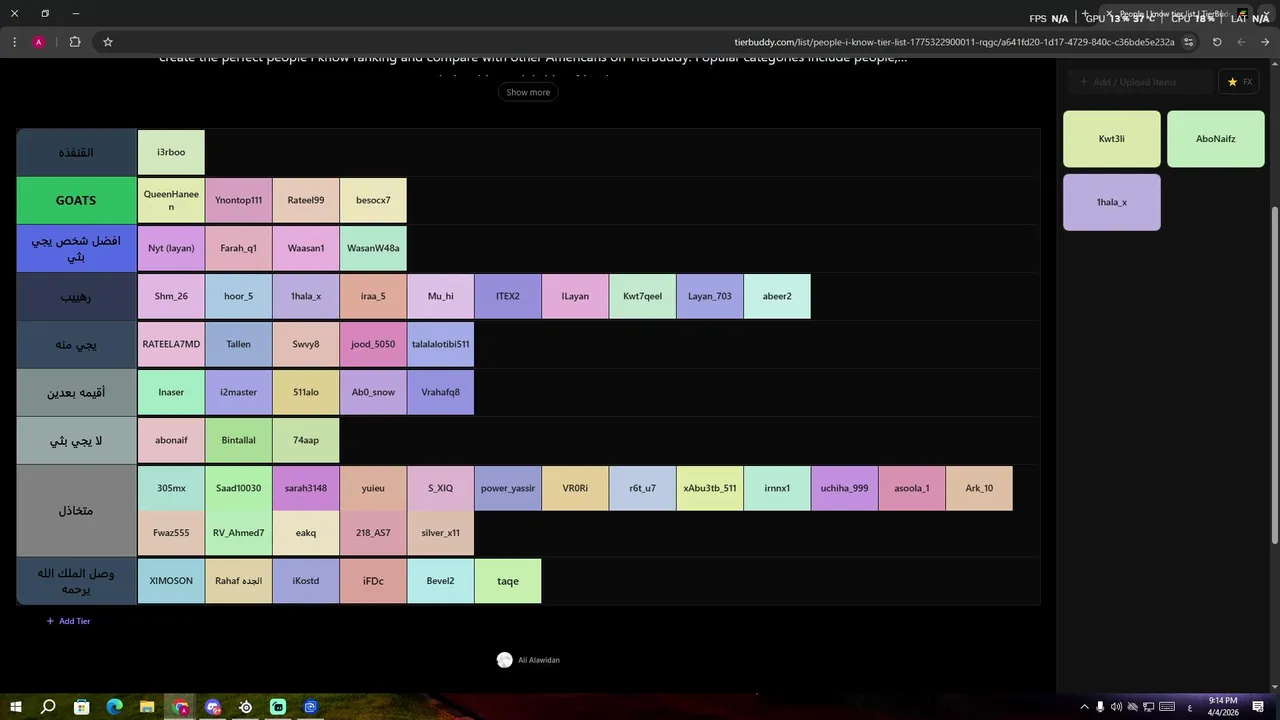Click the Show more button
Image resolution: width=1280 pixels, height=720 pixels.
pos(528,92)
